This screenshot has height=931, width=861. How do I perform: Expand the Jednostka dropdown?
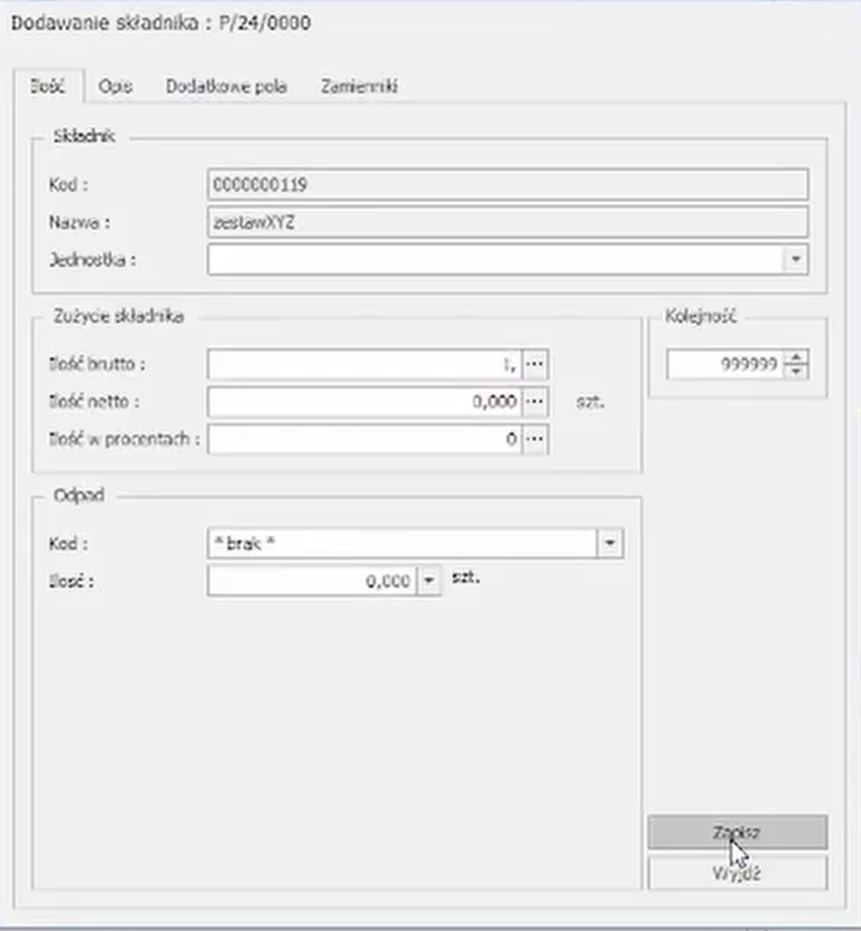click(795, 259)
